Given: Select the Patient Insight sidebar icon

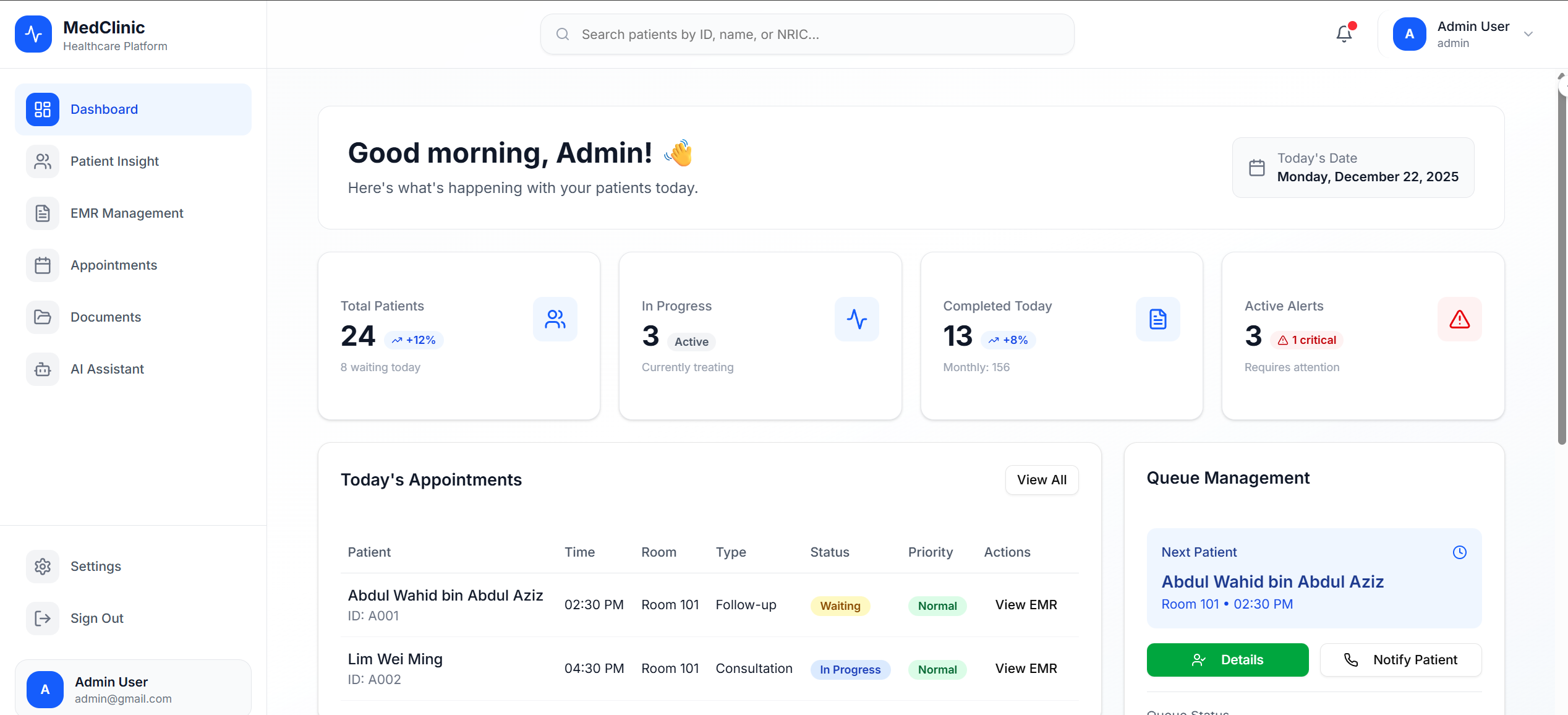Looking at the screenshot, I should click(x=42, y=161).
